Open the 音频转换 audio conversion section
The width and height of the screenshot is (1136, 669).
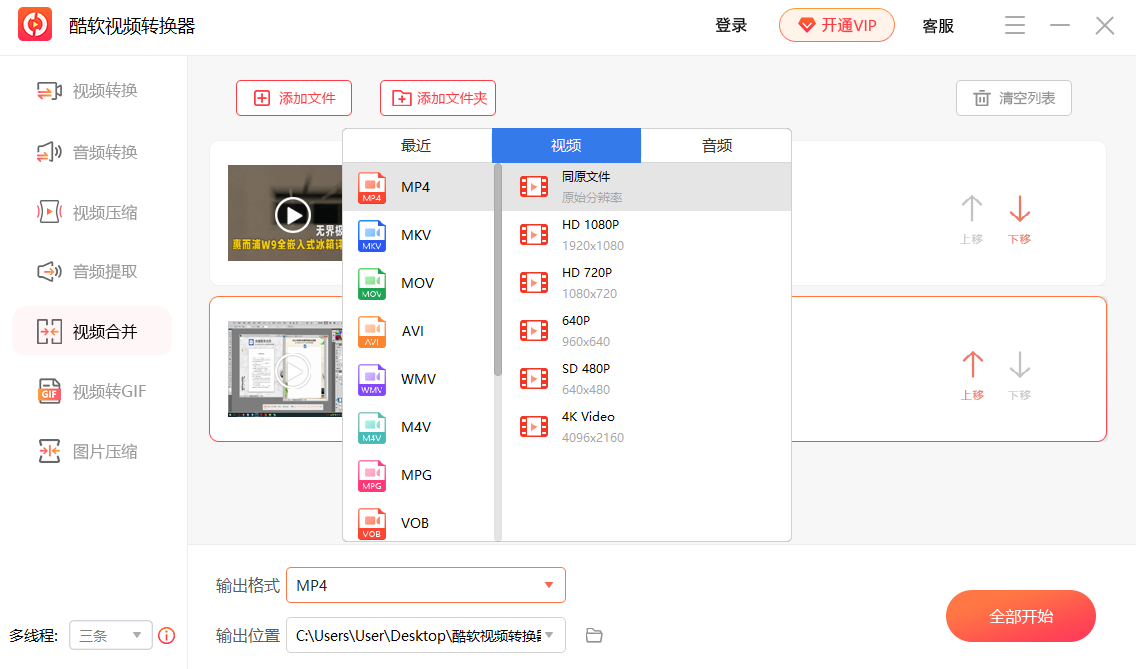90,152
